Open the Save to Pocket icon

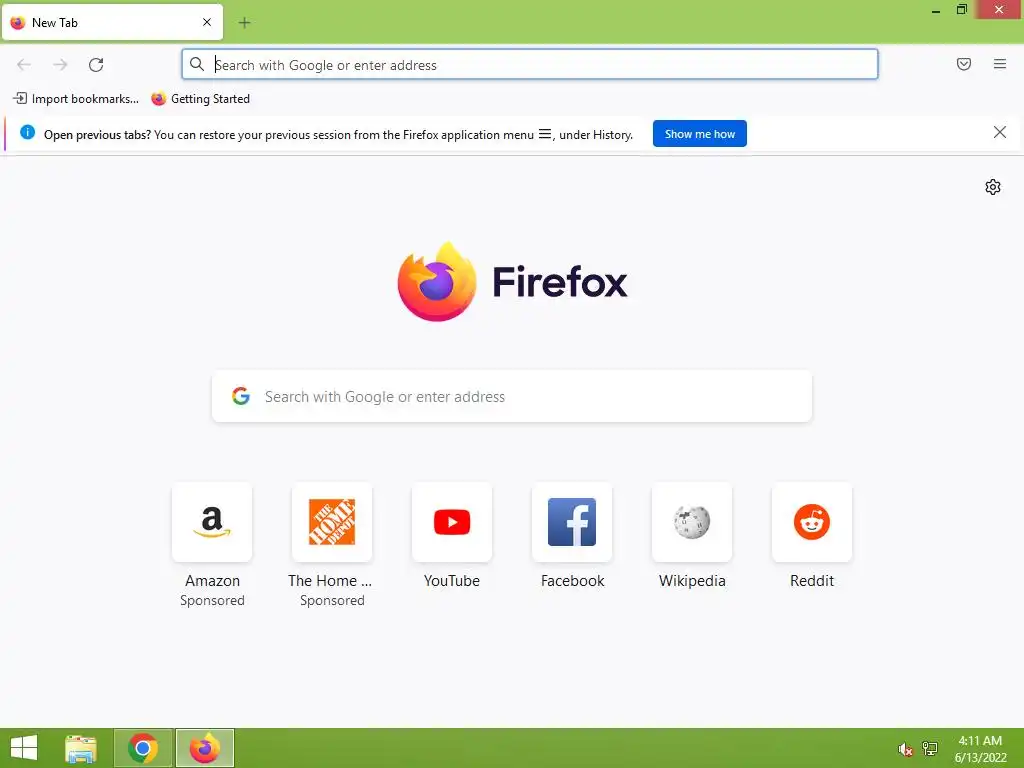963,64
